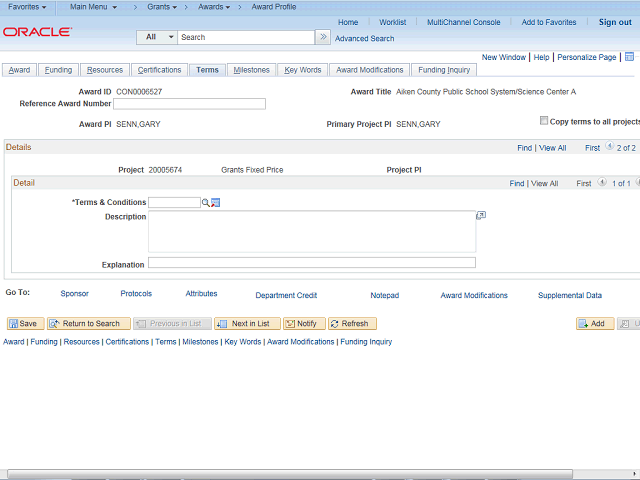Click the search go arrow button

coord(323,37)
